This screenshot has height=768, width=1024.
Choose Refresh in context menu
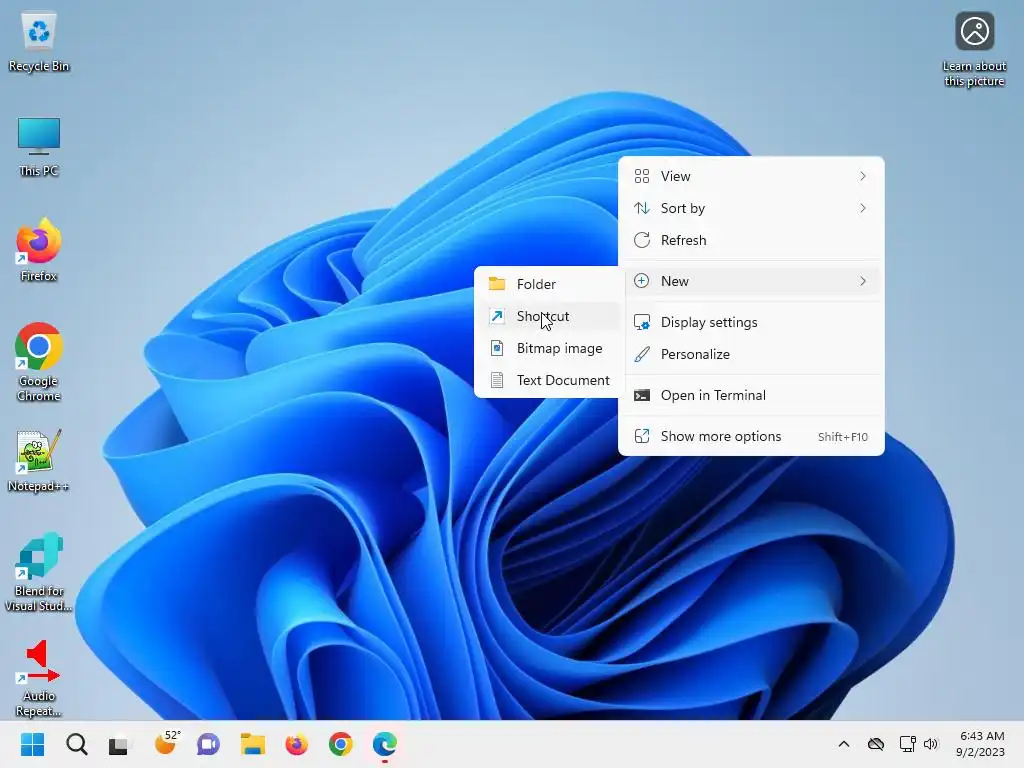click(751, 240)
